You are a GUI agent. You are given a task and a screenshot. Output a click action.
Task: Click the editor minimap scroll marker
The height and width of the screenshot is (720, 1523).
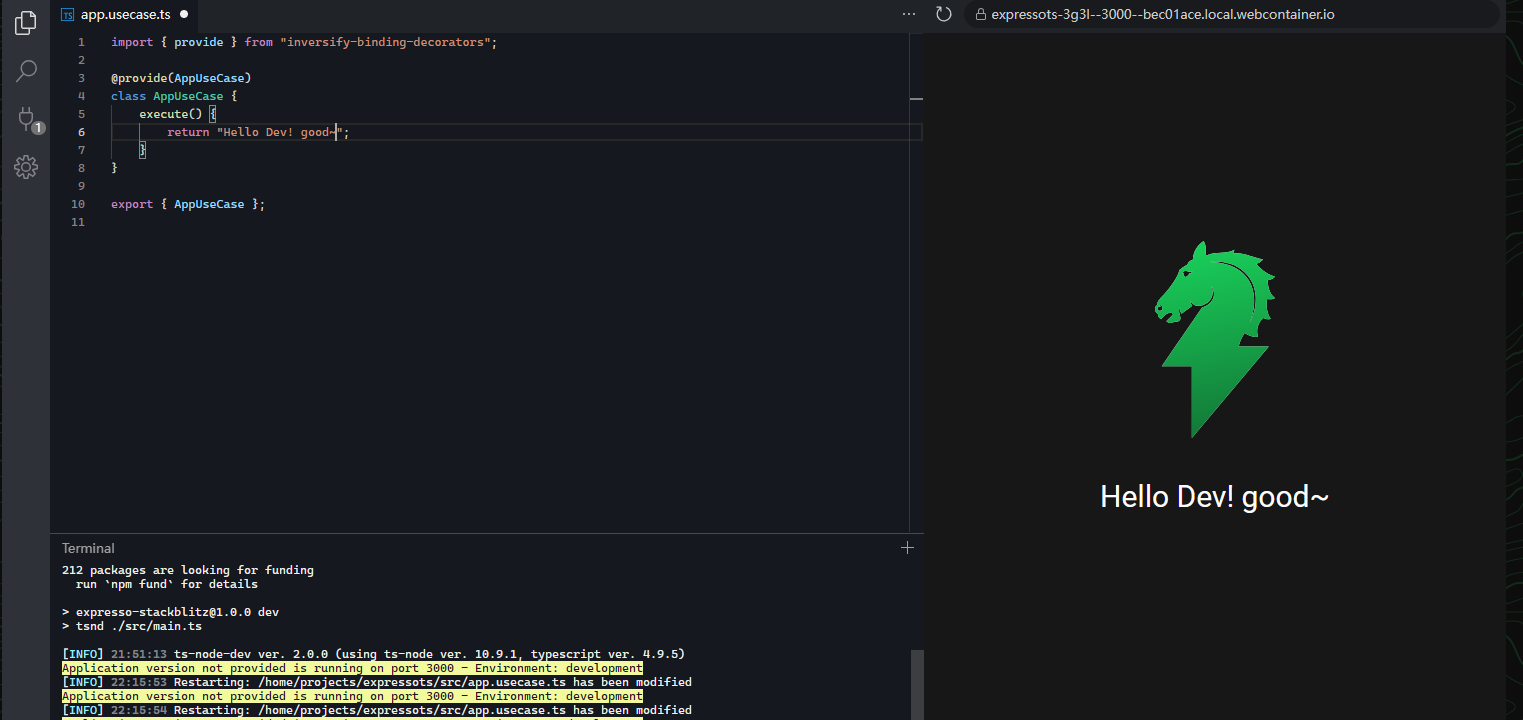916,99
